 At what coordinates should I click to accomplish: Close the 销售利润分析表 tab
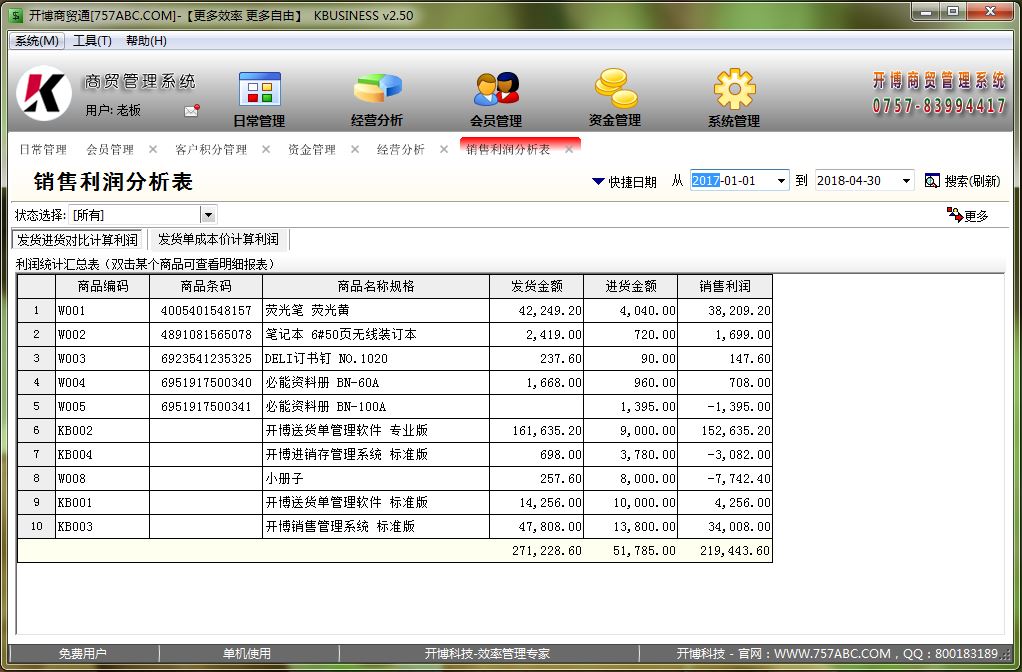pos(569,149)
